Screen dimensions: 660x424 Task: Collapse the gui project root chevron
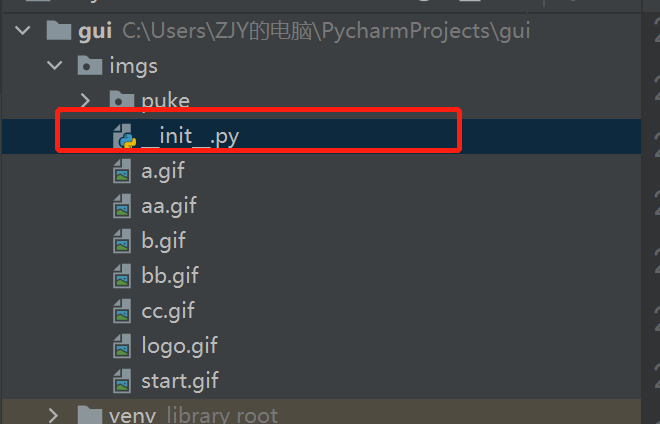click(22, 31)
